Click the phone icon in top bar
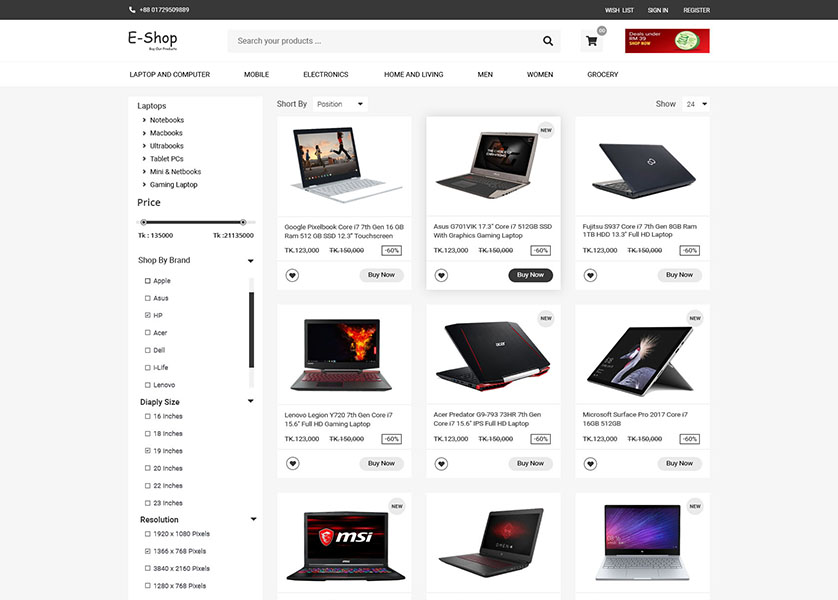The width and height of the screenshot is (838, 600). point(132,10)
